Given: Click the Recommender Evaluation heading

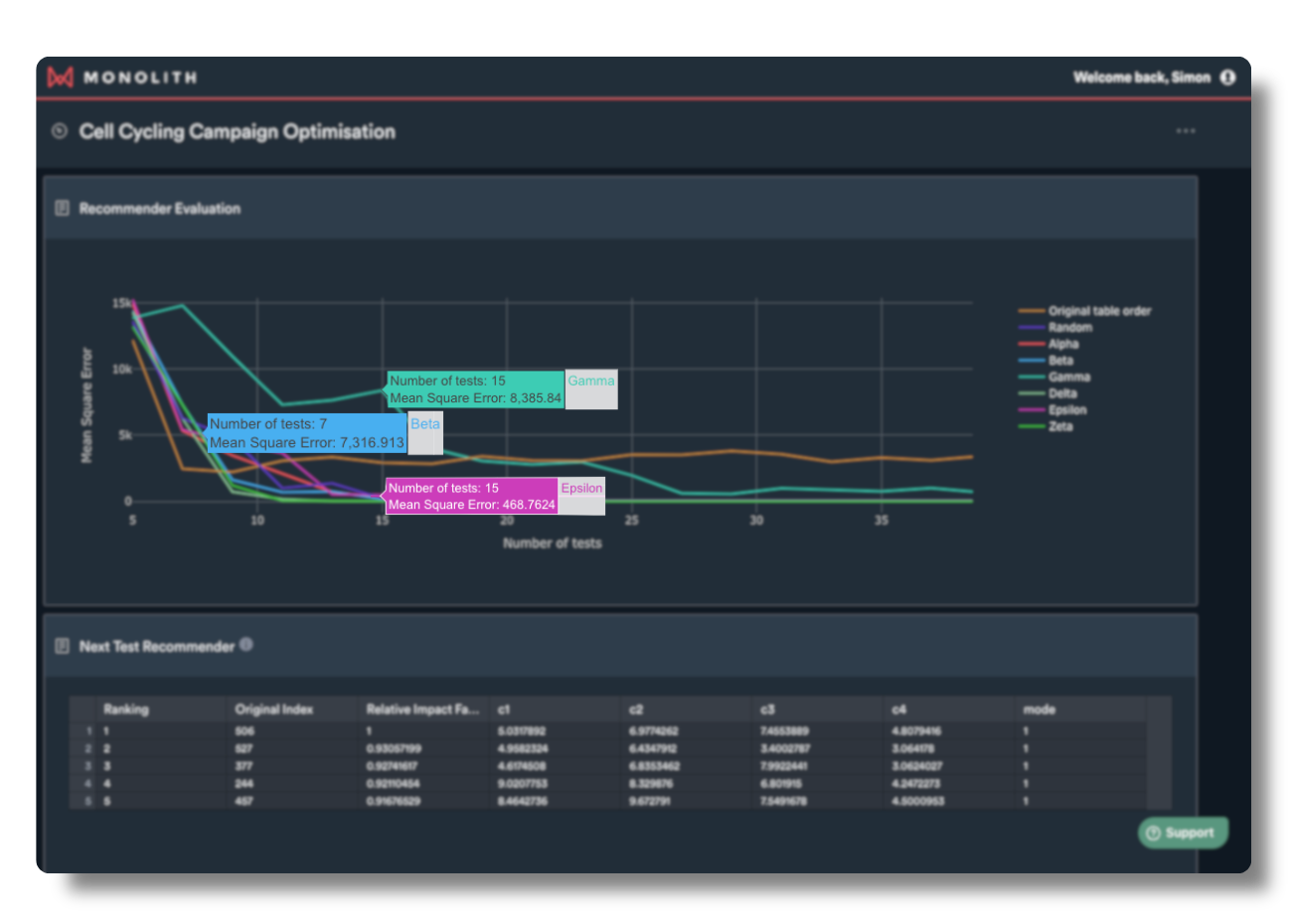Looking at the screenshot, I should point(160,209).
